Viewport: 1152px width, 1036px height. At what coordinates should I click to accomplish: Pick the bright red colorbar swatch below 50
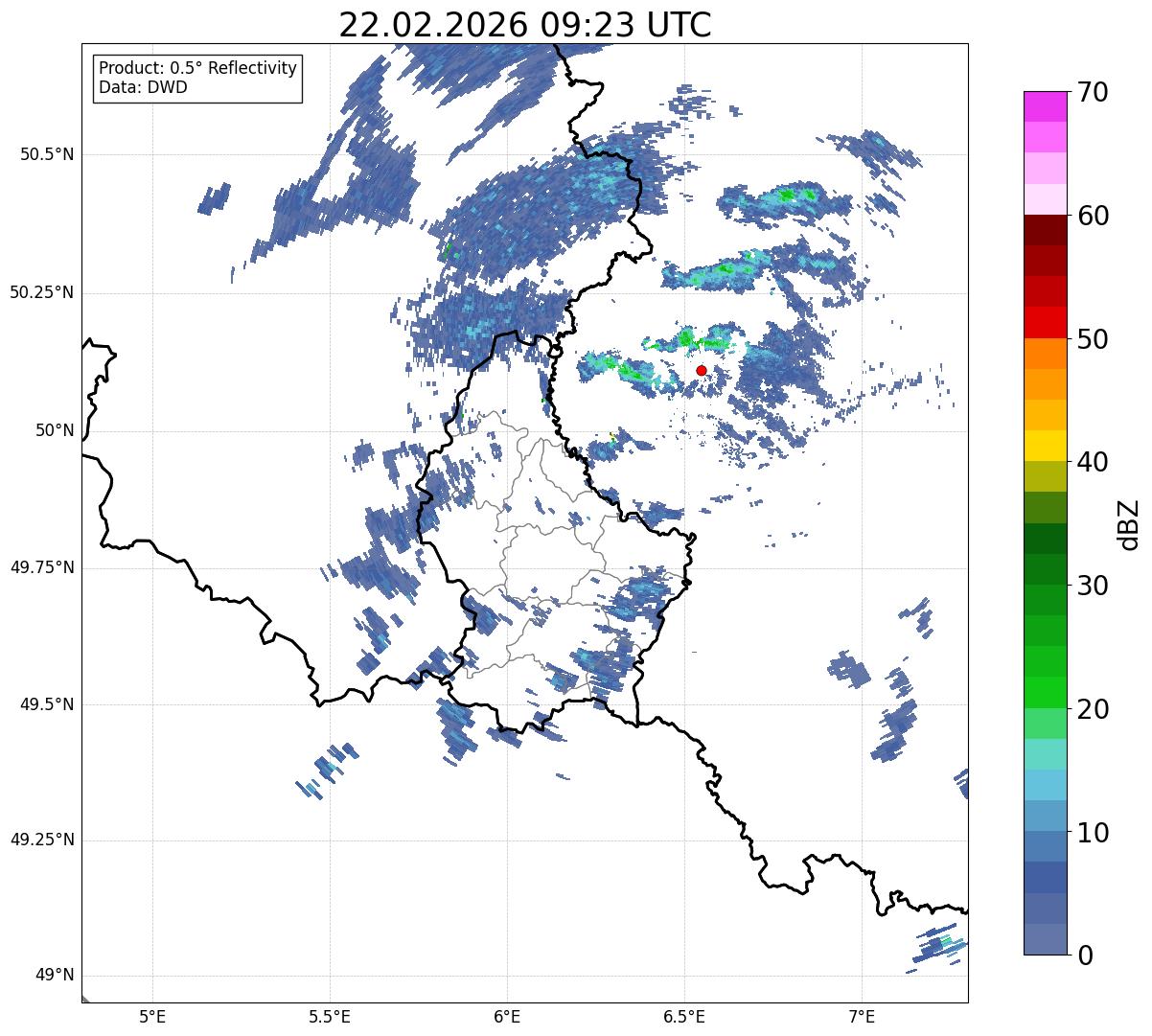click(x=1045, y=323)
